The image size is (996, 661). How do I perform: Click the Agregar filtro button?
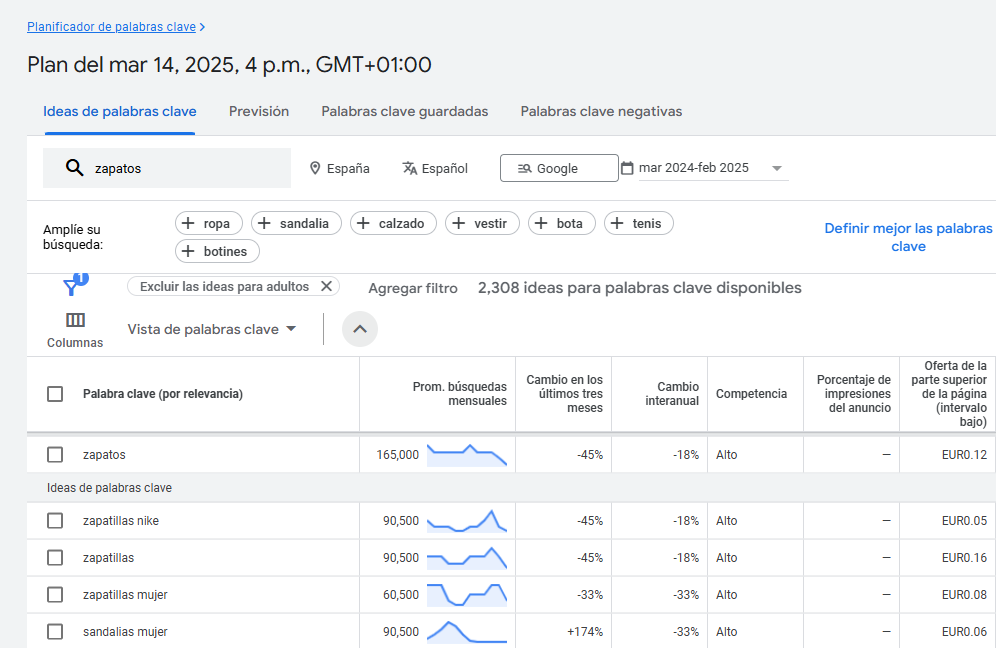pyautogui.click(x=413, y=288)
